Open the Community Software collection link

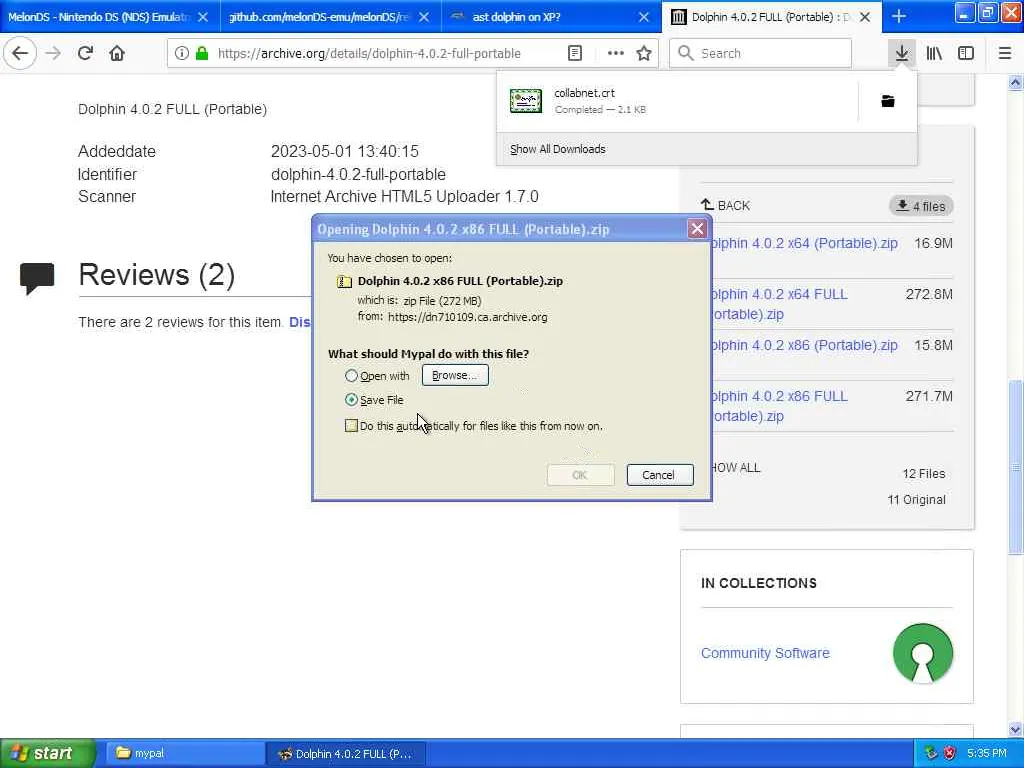point(765,653)
